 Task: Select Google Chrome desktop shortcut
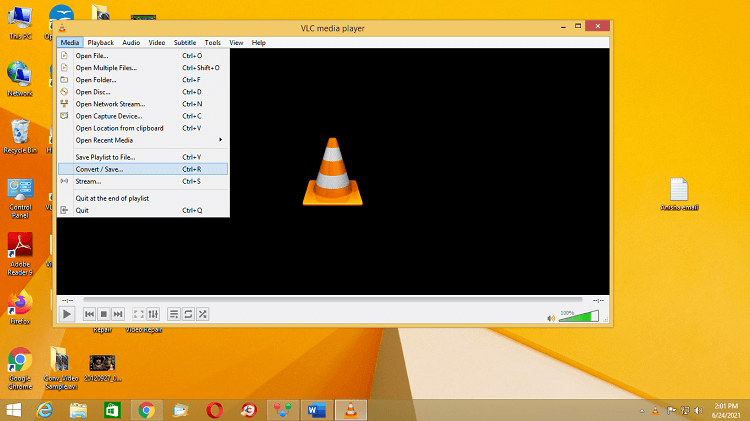coord(20,368)
